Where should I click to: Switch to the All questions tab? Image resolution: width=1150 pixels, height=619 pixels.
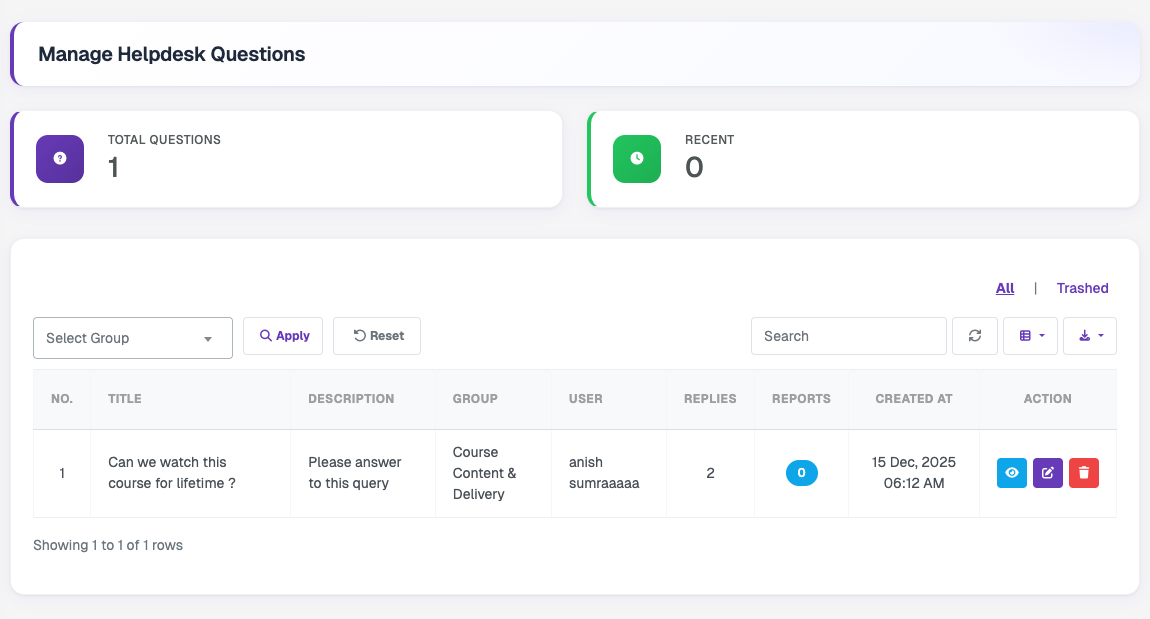pyautogui.click(x=1005, y=288)
